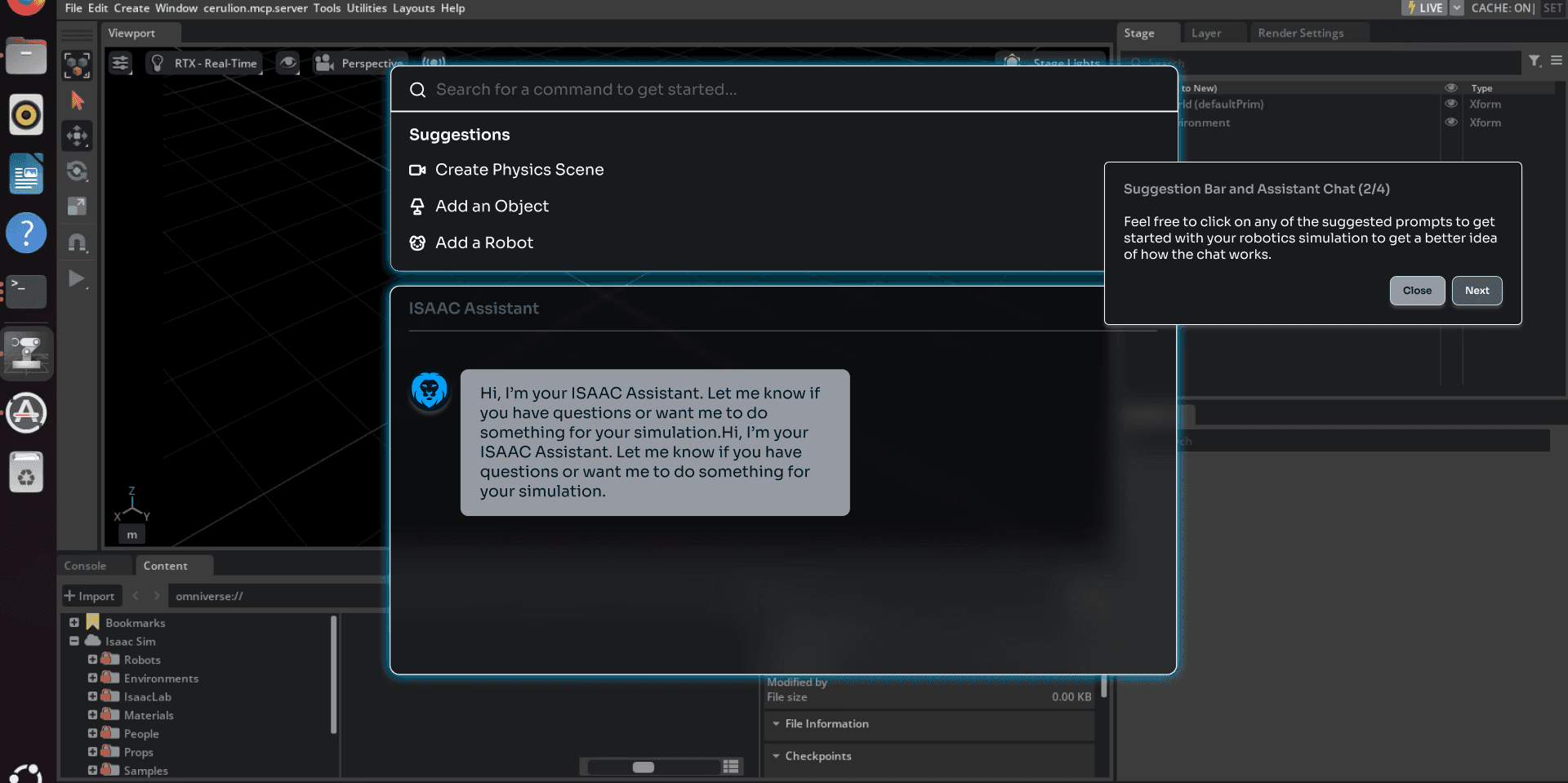
Task: Click the viewport streaming broadcast icon
Action: coord(434,62)
